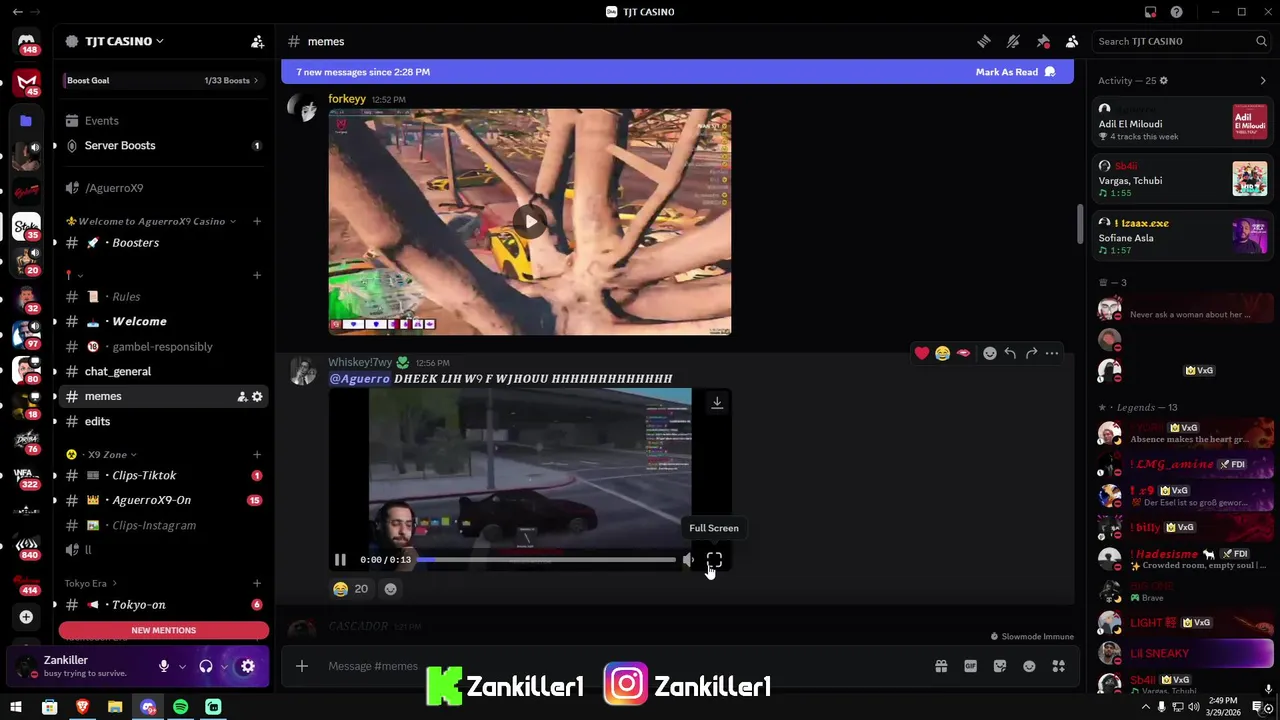Click the NEW MENTIONS button

pos(163,630)
